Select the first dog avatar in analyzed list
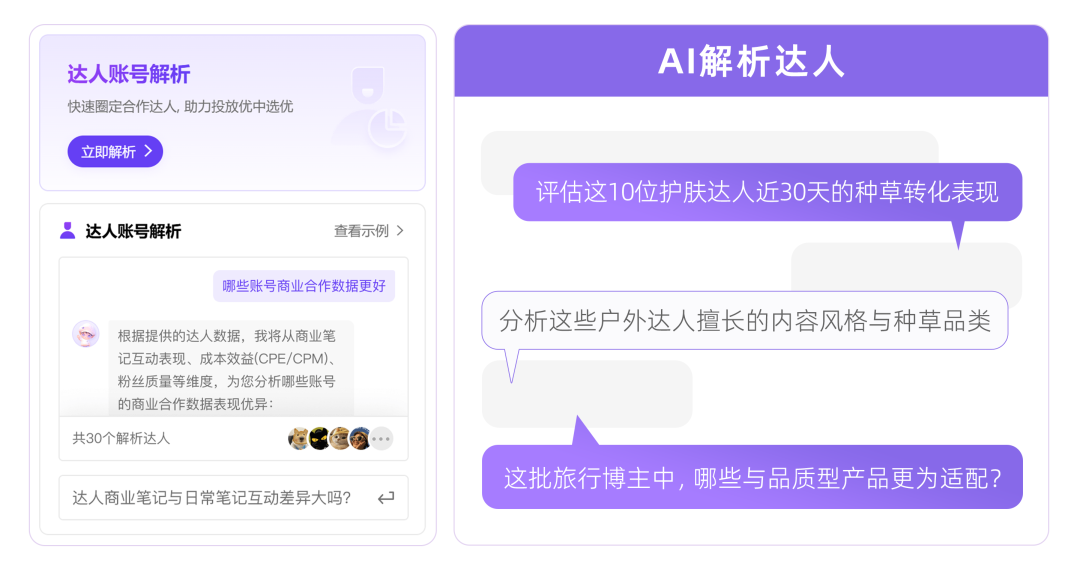 click(x=298, y=438)
